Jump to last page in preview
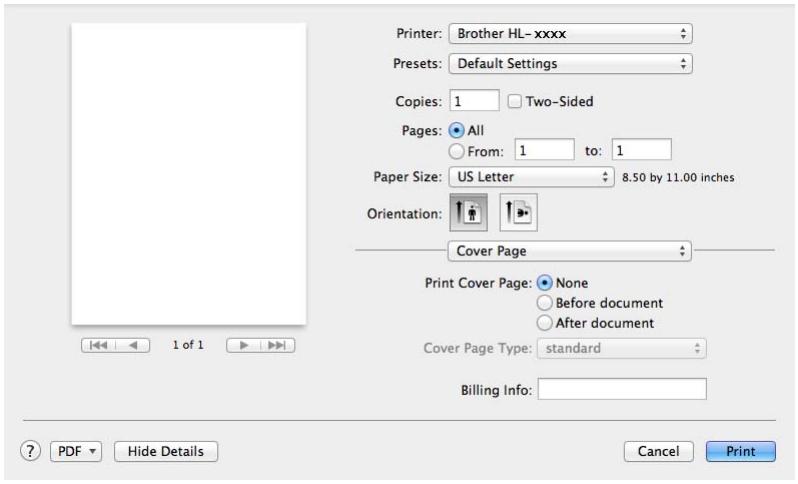Screen dimensions: 798x484 pos(277,346)
